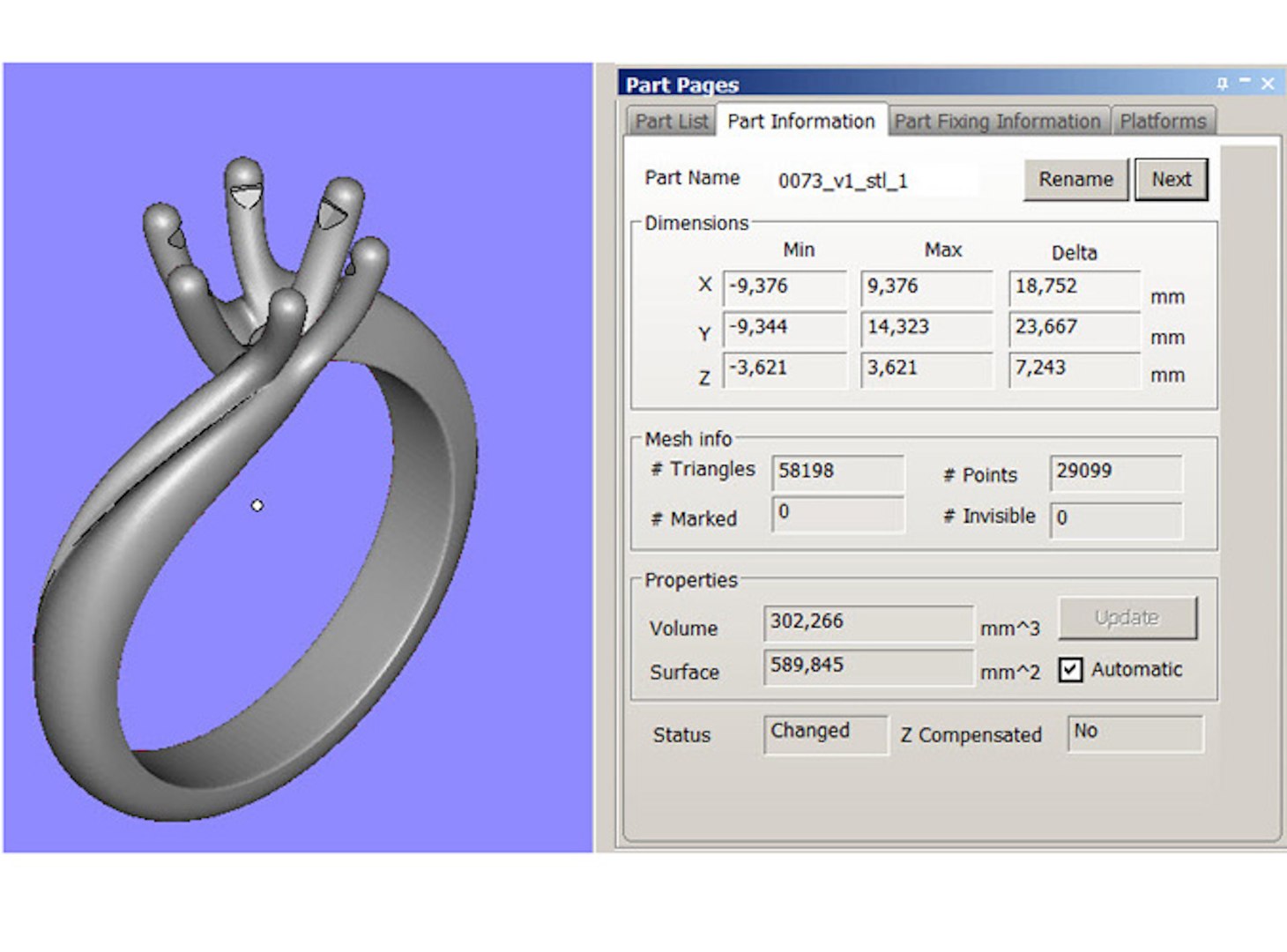Click the Z Compensated label
1287x952 pixels.
[971, 735]
